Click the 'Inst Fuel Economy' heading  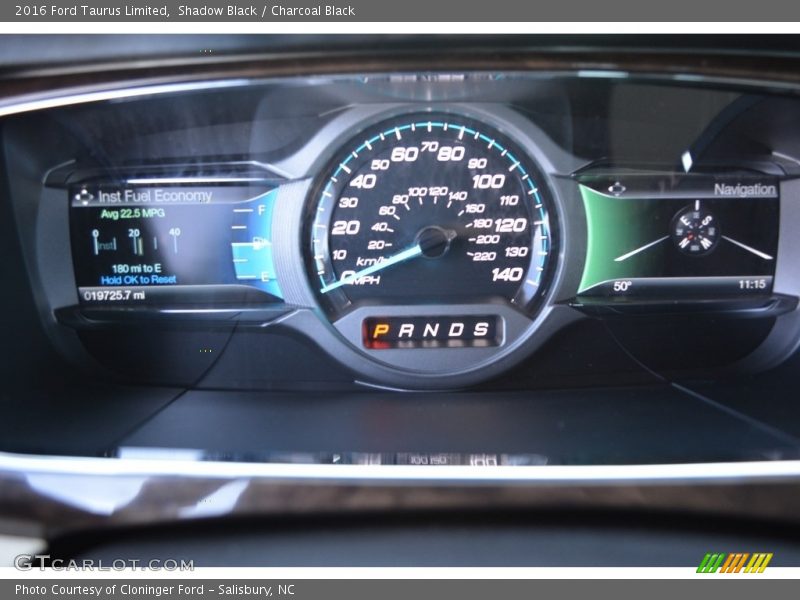pyautogui.click(x=155, y=196)
